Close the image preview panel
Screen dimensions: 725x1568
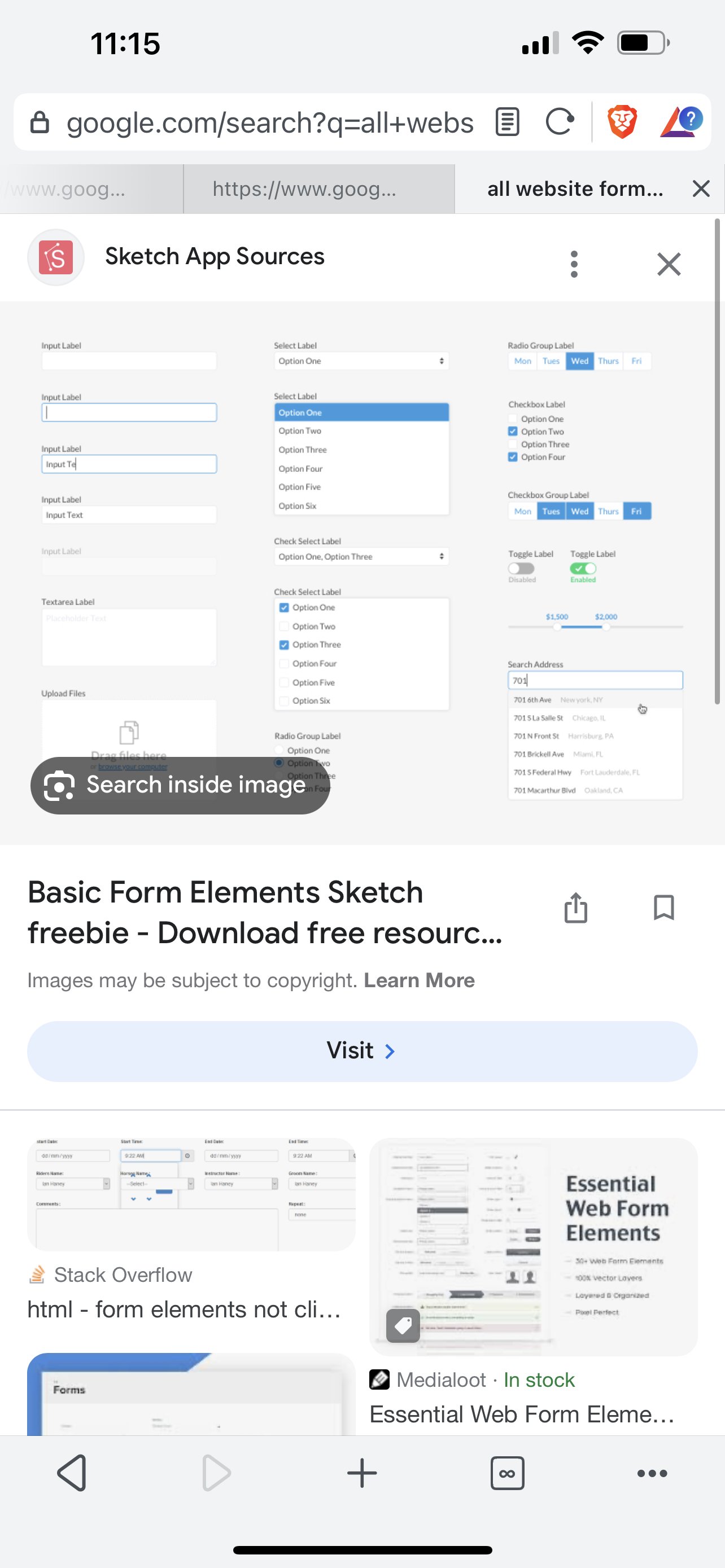tap(669, 264)
